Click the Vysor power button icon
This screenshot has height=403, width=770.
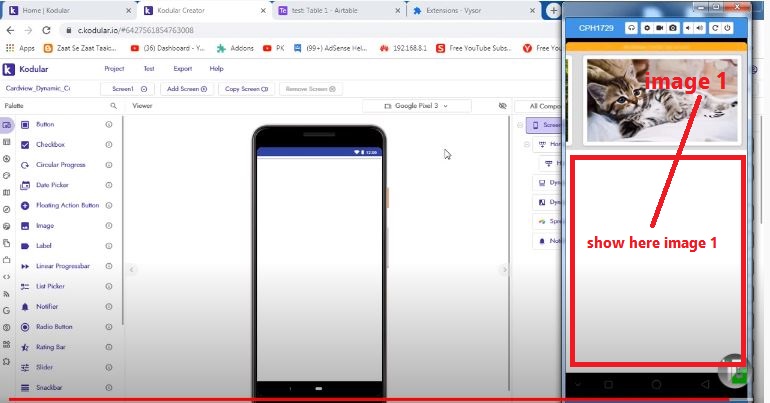point(727,28)
